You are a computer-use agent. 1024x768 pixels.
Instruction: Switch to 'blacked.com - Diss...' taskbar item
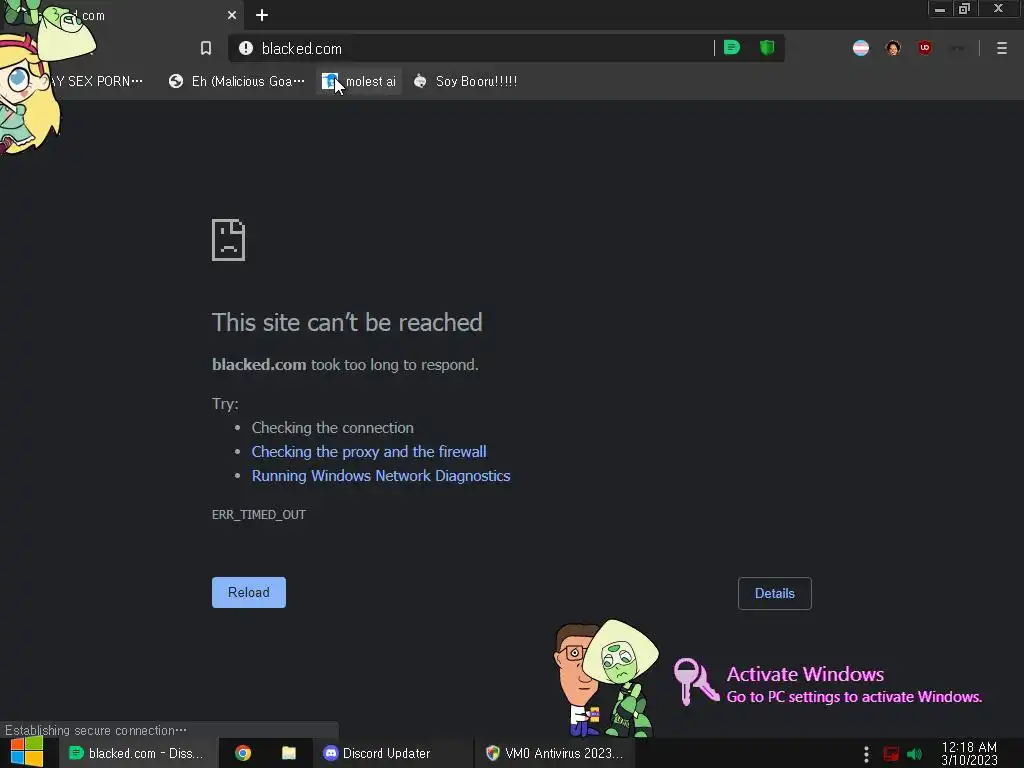coord(136,753)
